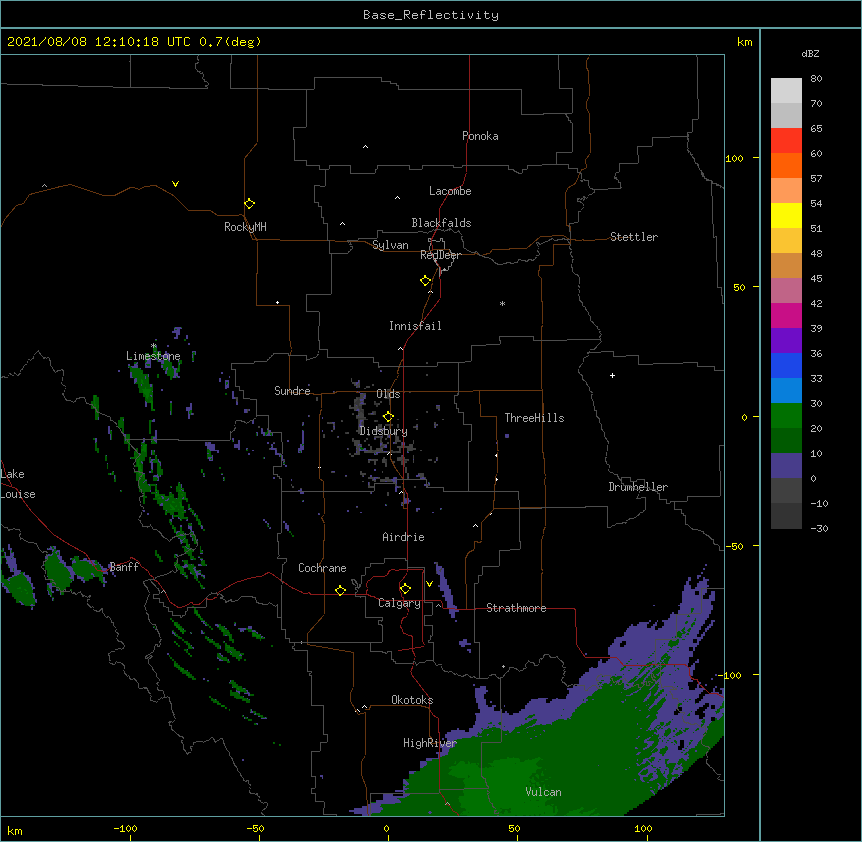
Task: Click the white plus marker north of Drumheller
Action: [612, 375]
